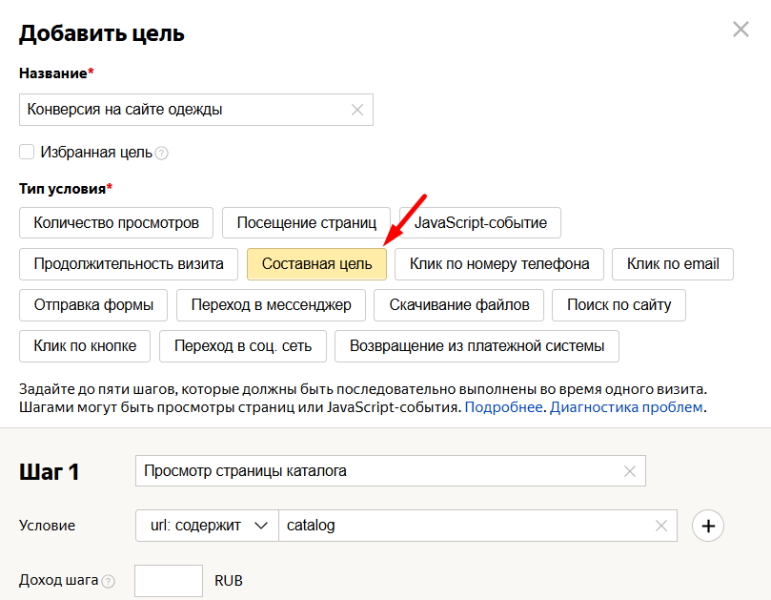The width and height of the screenshot is (771, 600).
Task: Close the Добавить цель dialog
Action: coord(740,30)
